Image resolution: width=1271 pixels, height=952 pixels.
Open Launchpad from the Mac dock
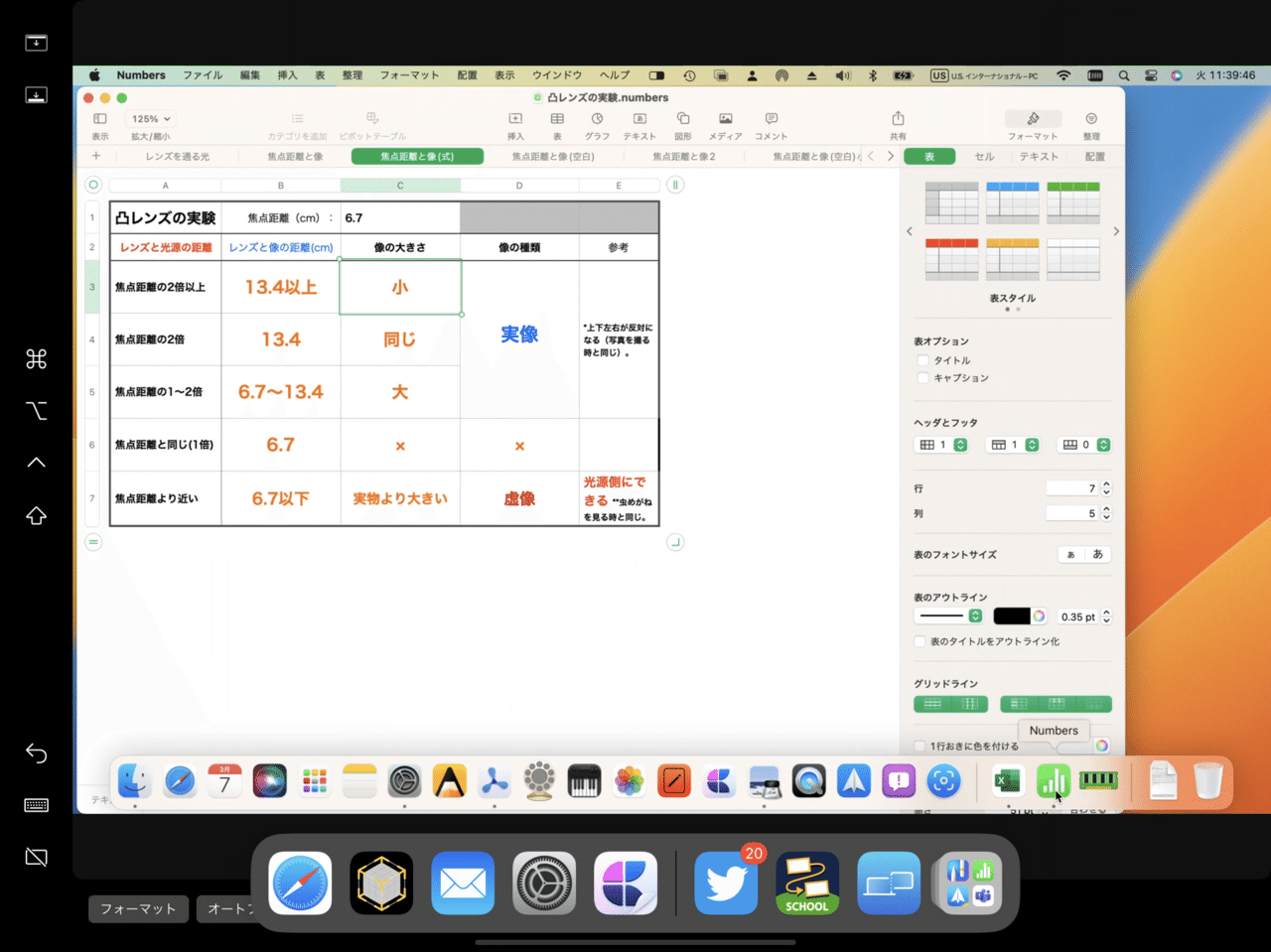(x=315, y=781)
